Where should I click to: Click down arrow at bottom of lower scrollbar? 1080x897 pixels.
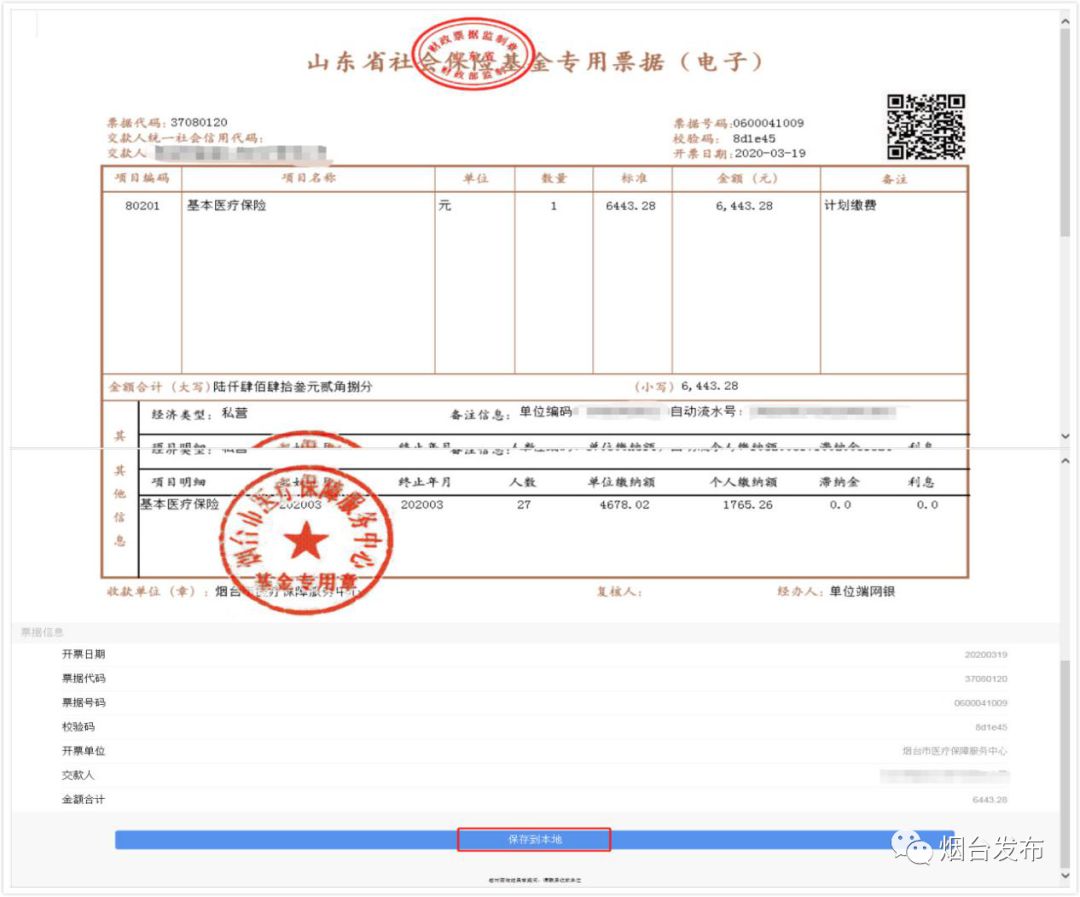coord(1066,876)
